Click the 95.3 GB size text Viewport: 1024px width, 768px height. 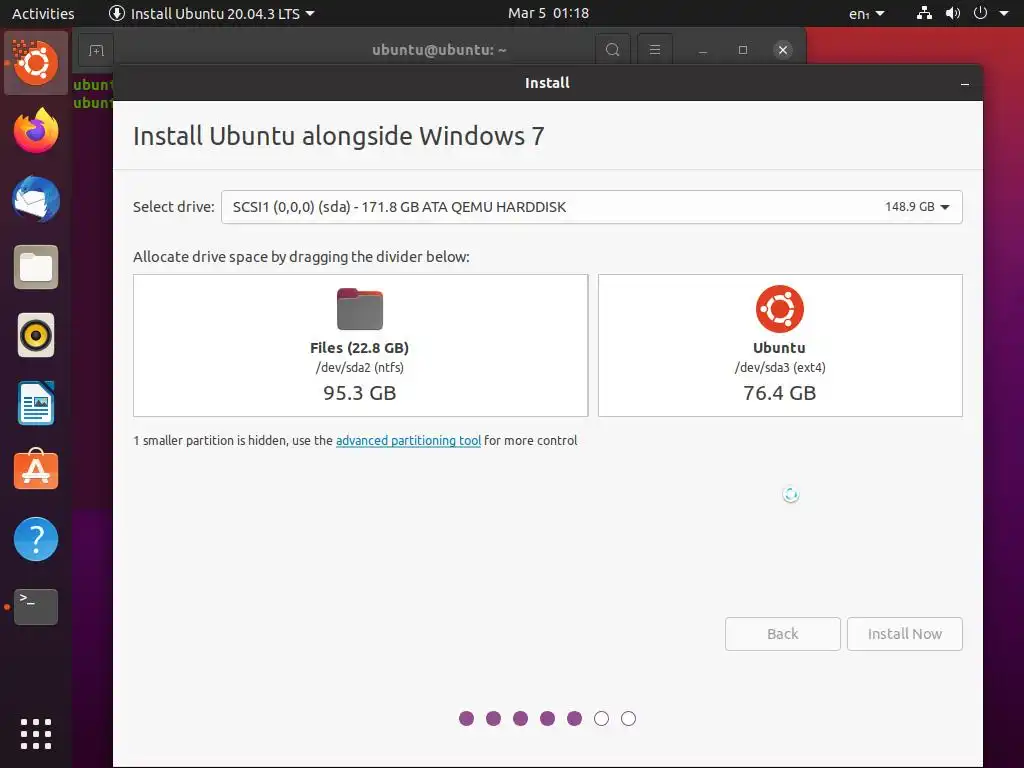[x=360, y=393]
